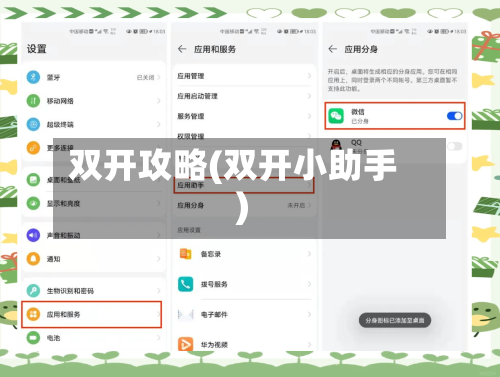Expand the 备忘录 row chevron
Screen dimensions: 500x377
(309, 254)
